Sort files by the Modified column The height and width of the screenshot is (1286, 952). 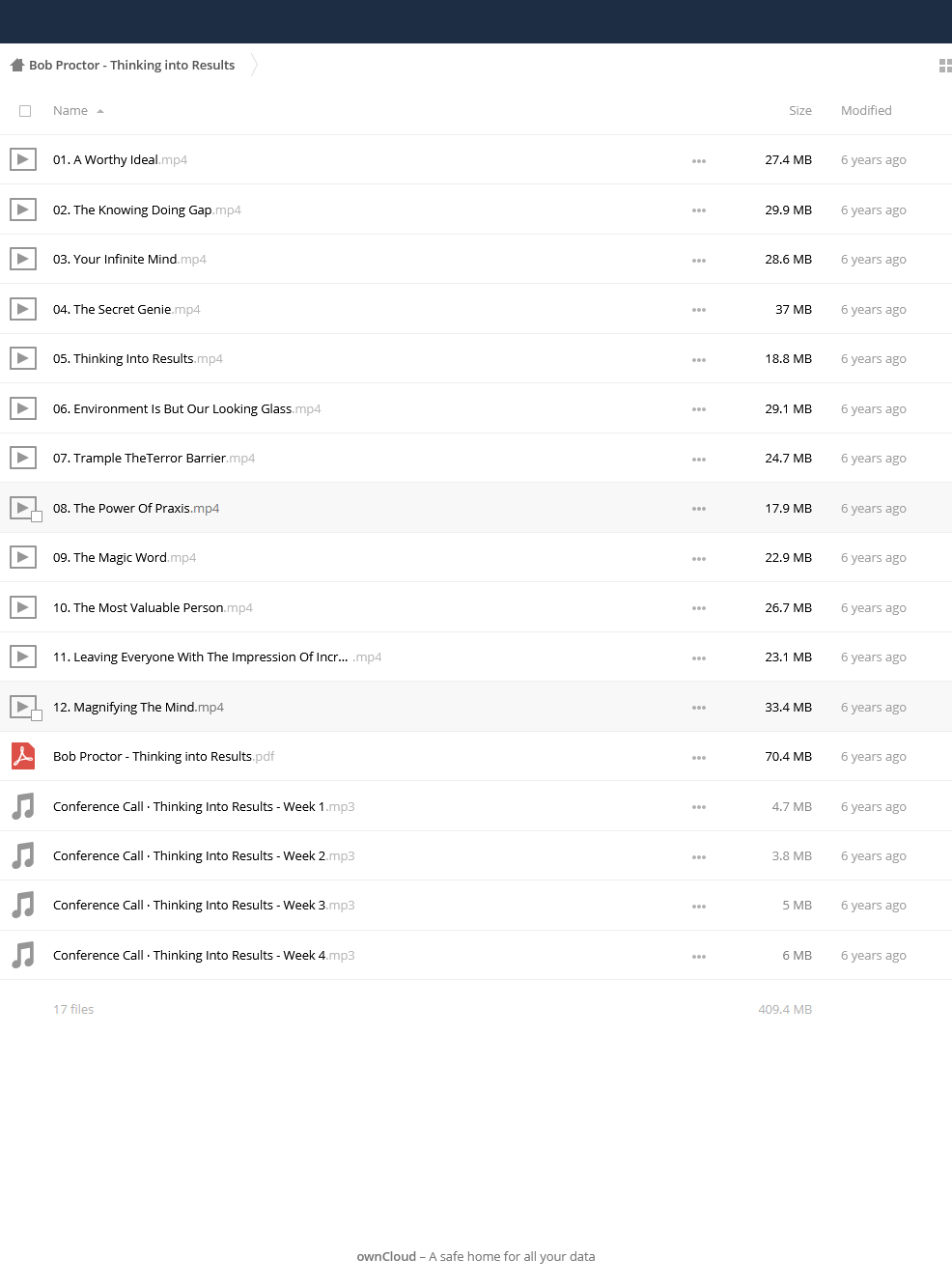(866, 111)
